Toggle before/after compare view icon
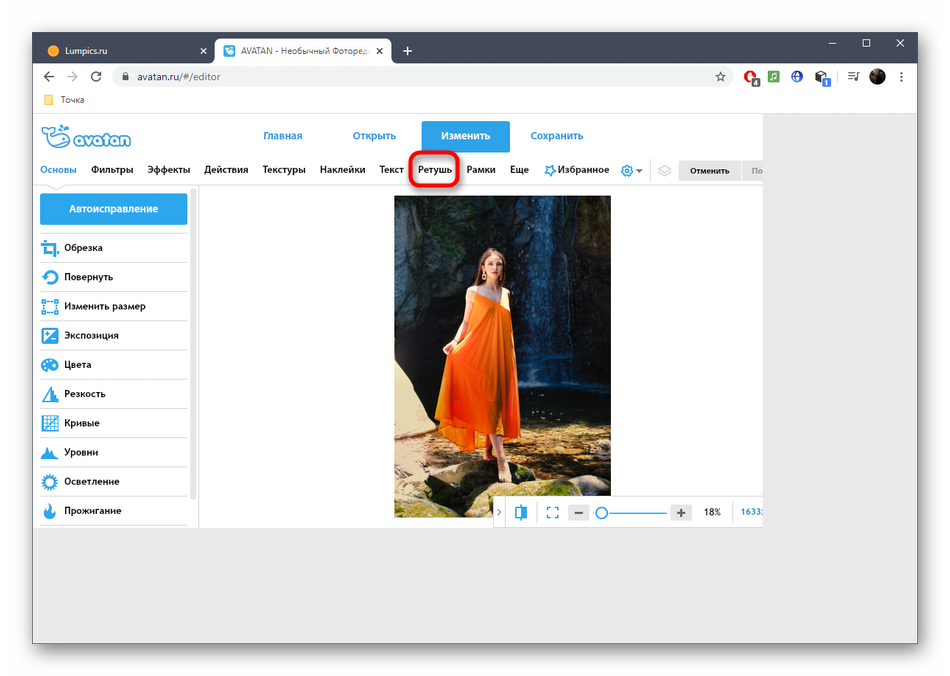 pyautogui.click(x=521, y=512)
